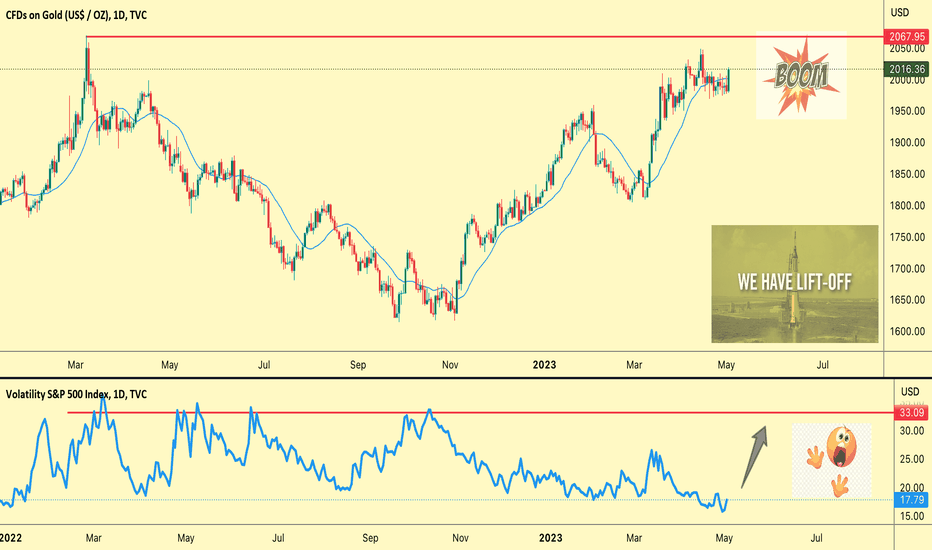Screen dimensions: 932x550
Task: Click the 1600.00 price scale value
Action: click(907, 332)
